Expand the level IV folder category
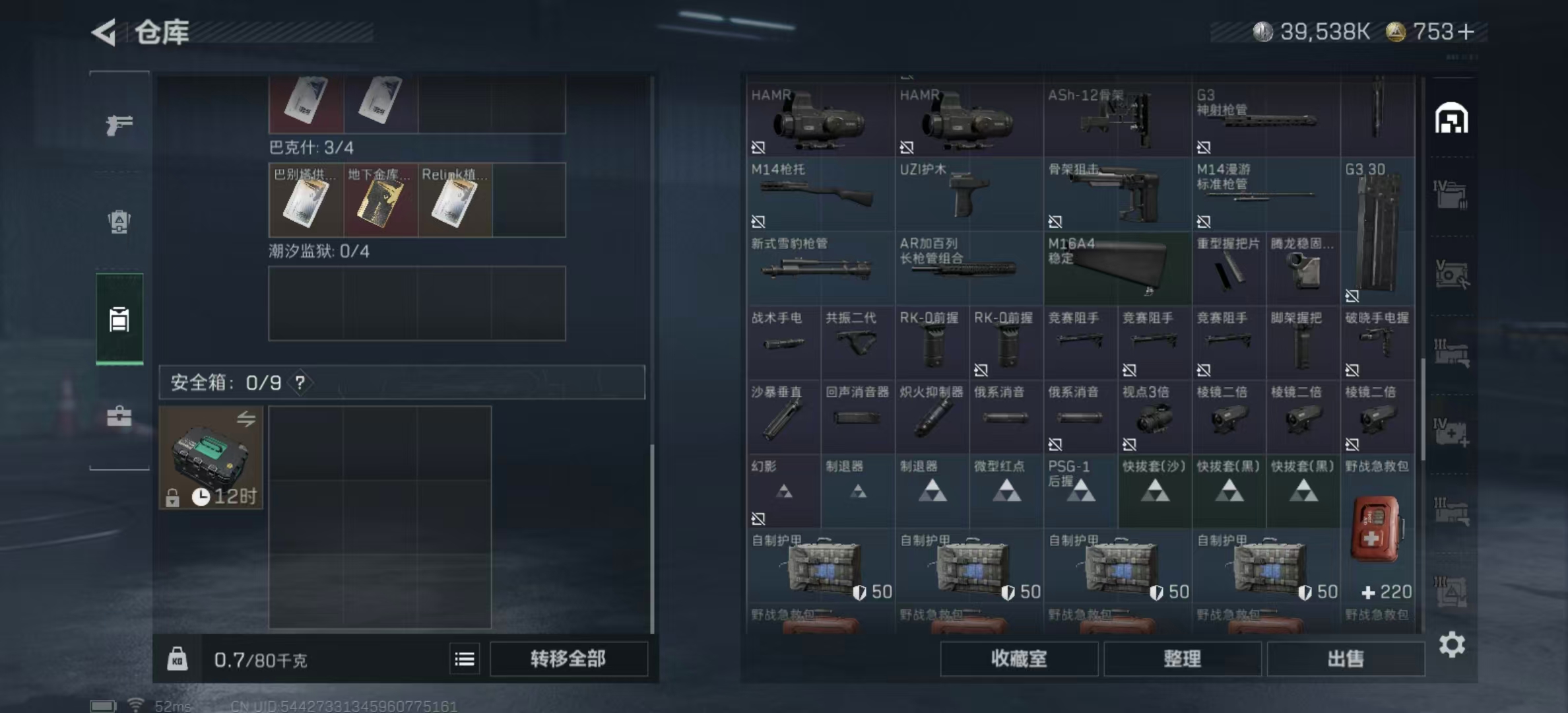 click(x=1451, y=194)
